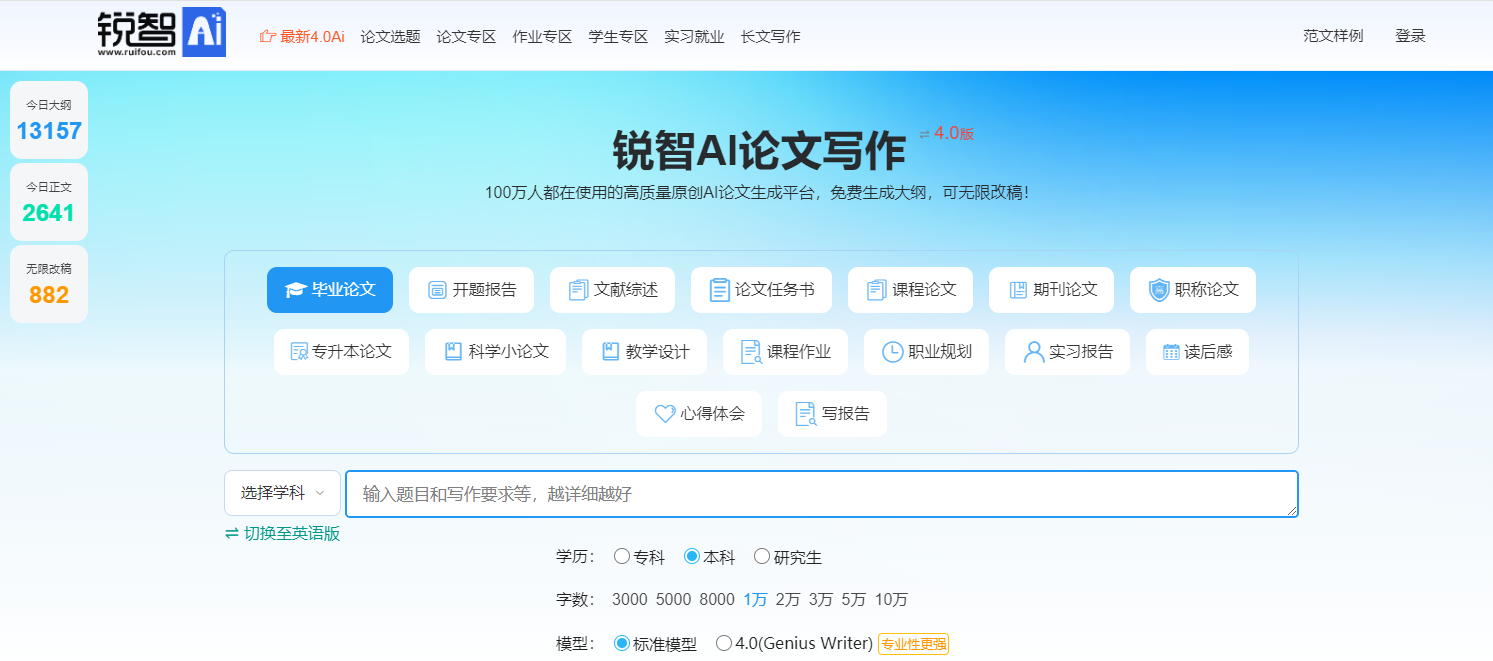Click the 锐智AI logo

pyautogui.click(x=160, y=32)
